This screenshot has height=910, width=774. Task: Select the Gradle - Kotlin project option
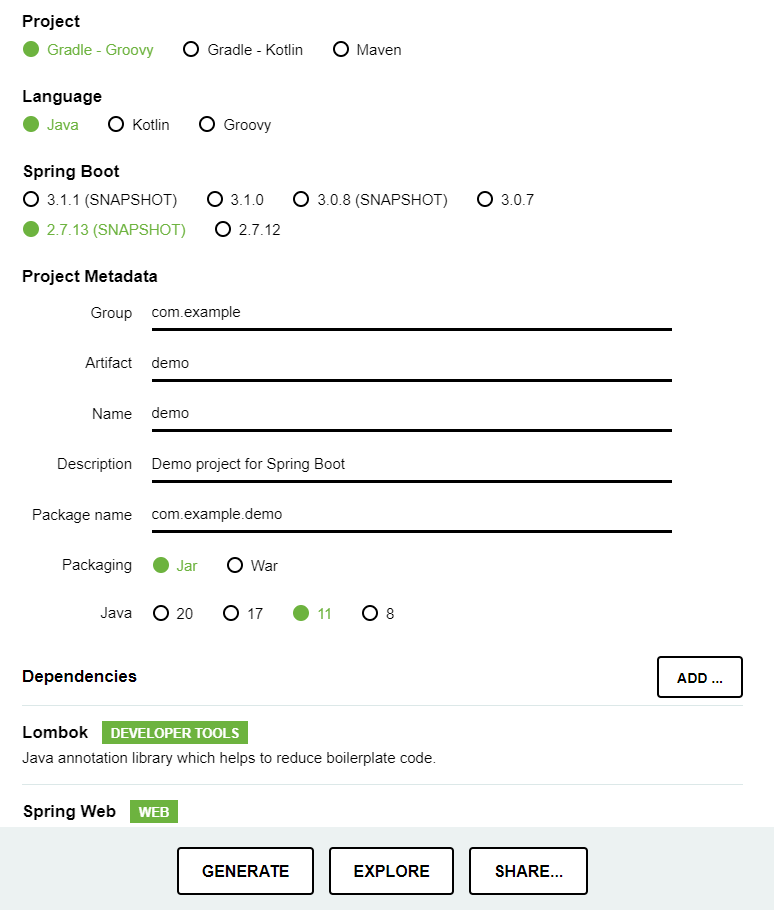click(x=191, y=49)
